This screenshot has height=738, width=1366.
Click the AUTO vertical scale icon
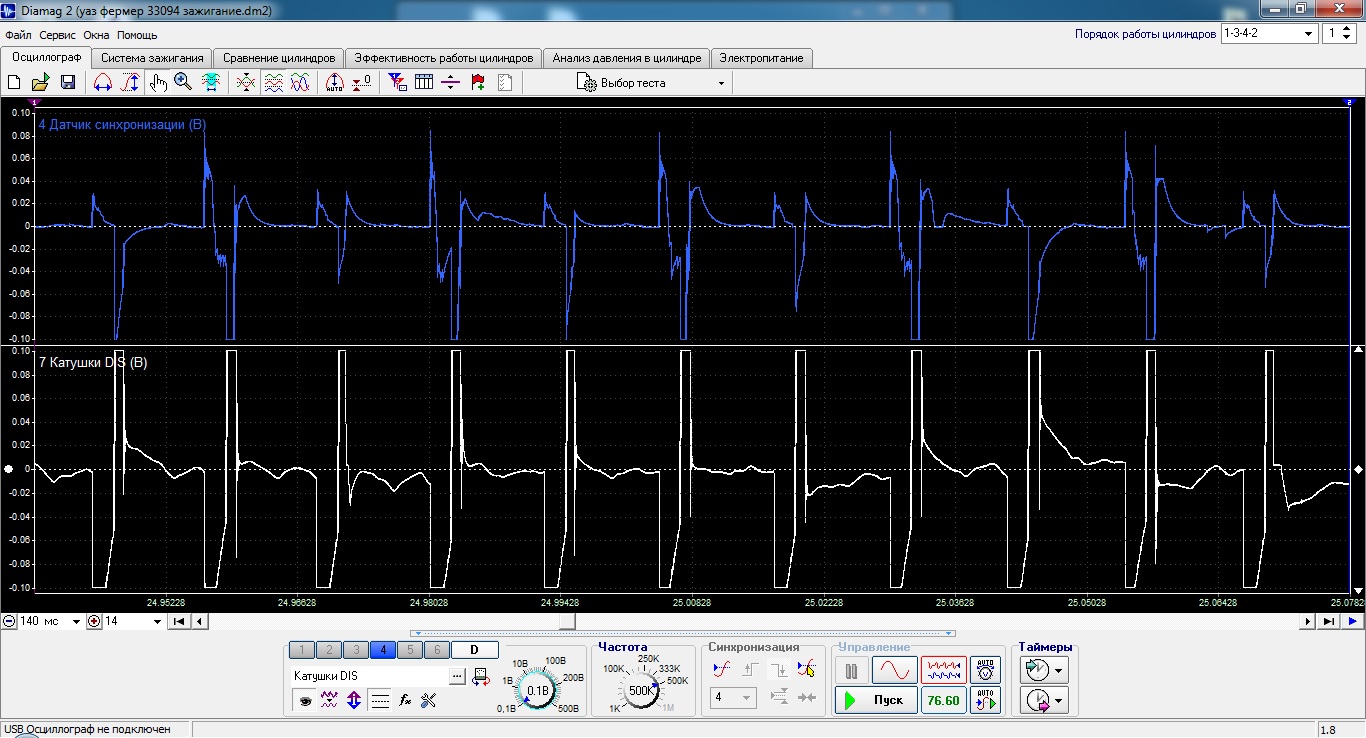pos(335,83)
